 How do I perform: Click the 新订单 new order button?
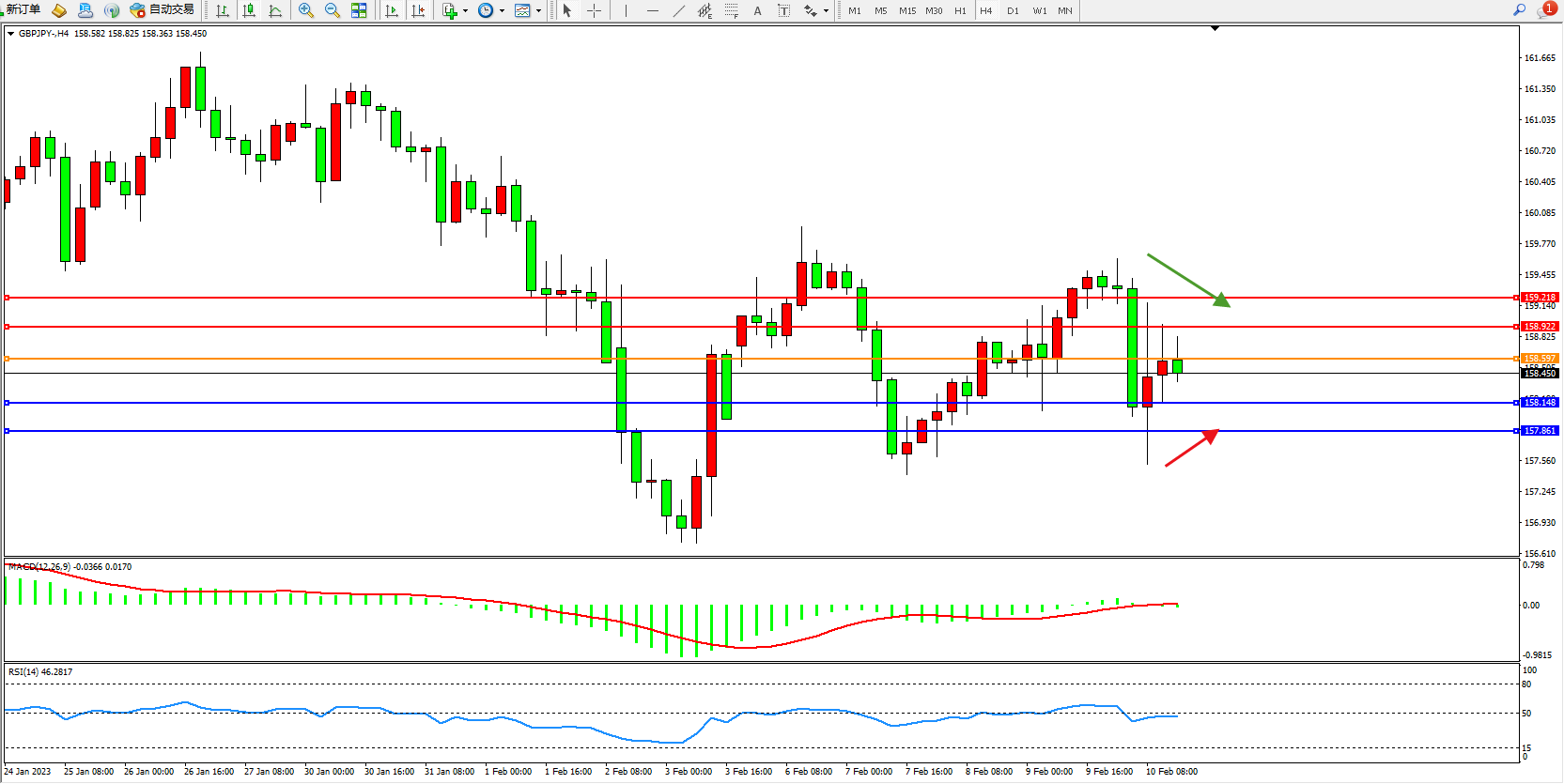coord(23,10)
